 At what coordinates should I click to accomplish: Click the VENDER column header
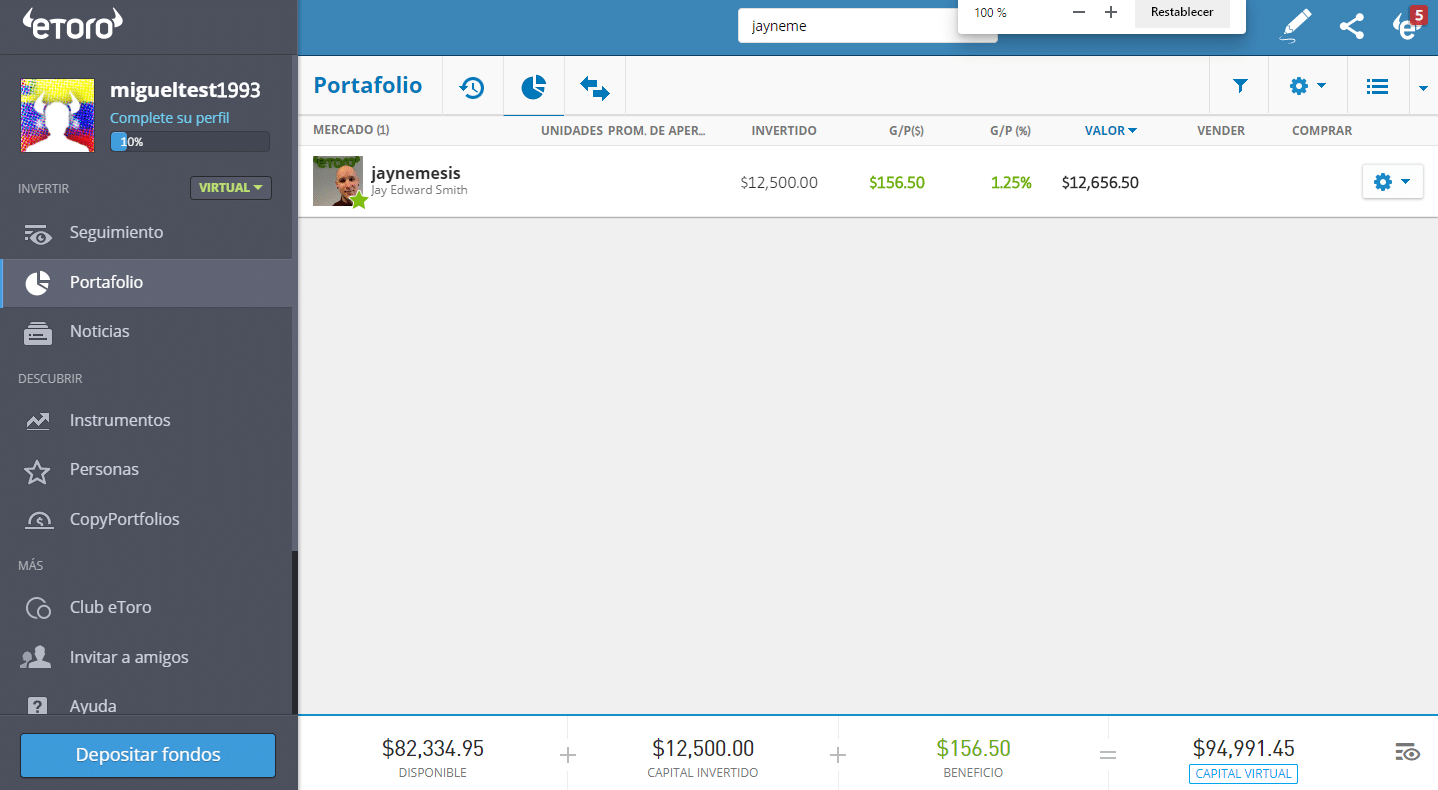(x=1221, y=130)
